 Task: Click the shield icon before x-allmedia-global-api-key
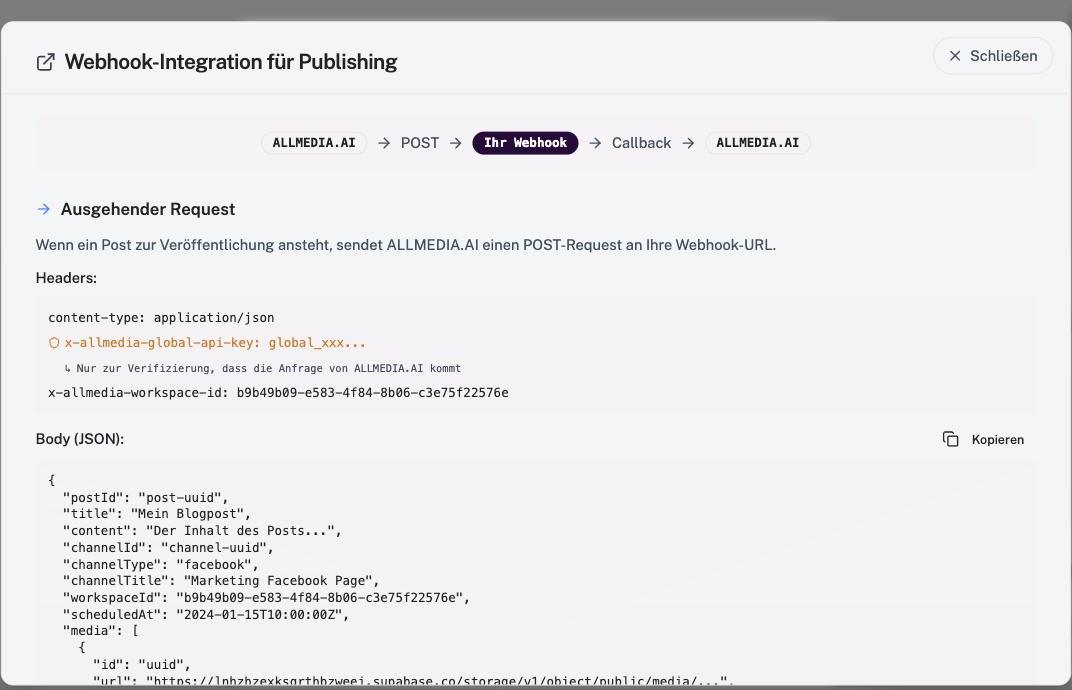[54, 343]
